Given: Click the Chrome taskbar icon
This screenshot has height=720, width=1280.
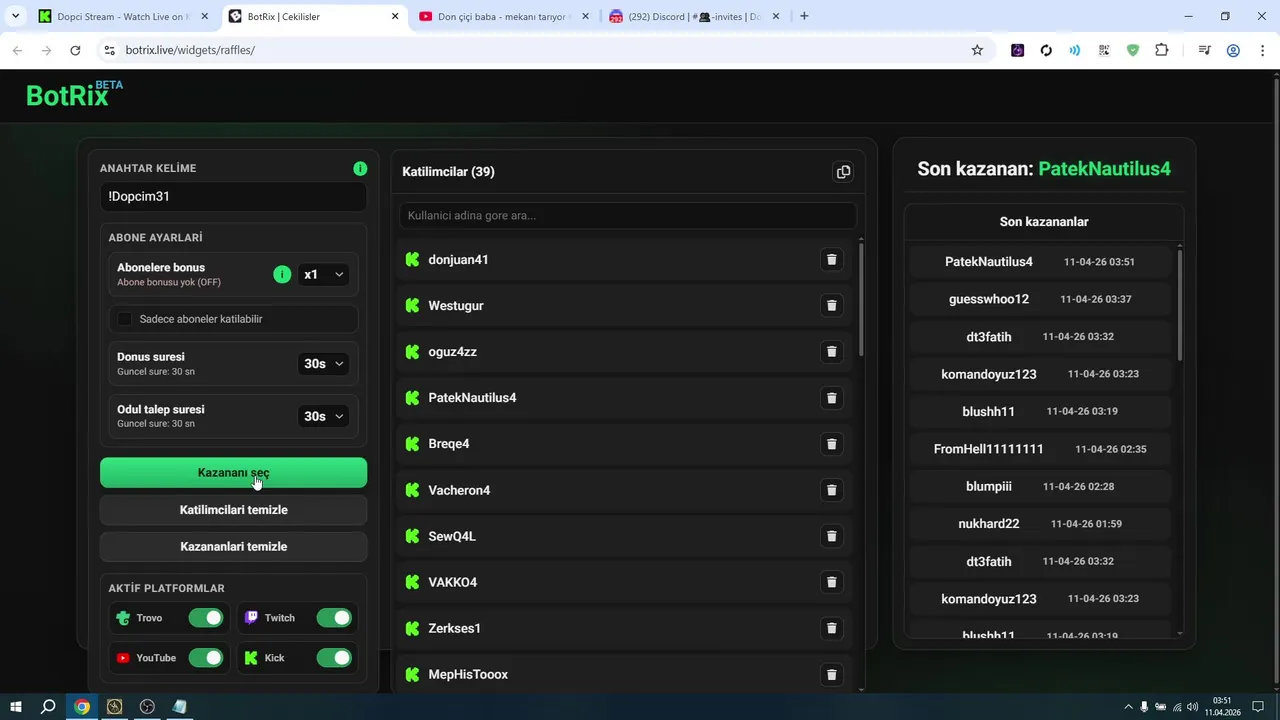Looking at the screenshot, I should point(82,707).
